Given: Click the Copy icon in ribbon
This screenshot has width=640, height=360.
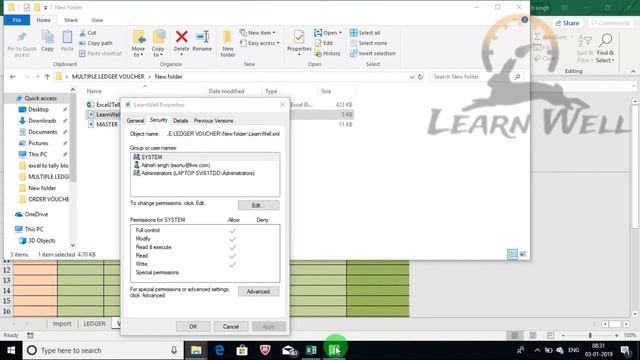Looking at the screenshot, I should (47, 38).
